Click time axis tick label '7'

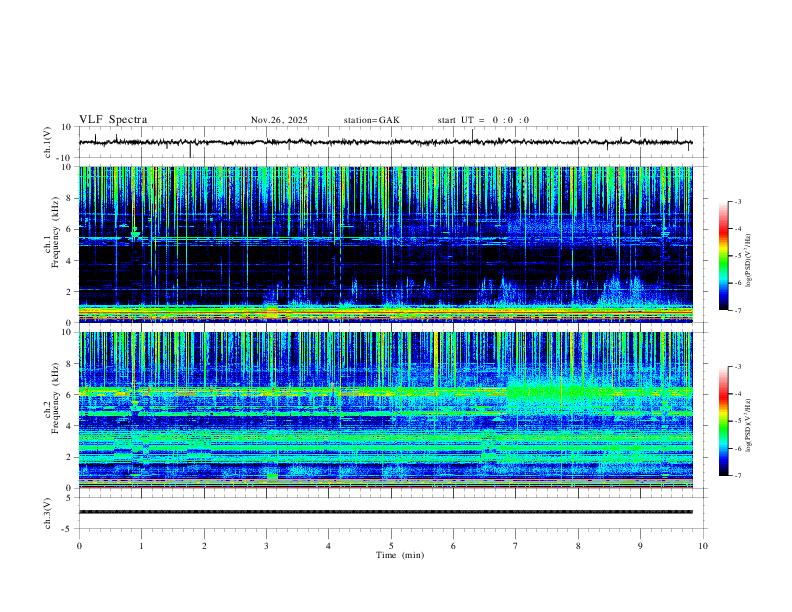coord(516,546)
